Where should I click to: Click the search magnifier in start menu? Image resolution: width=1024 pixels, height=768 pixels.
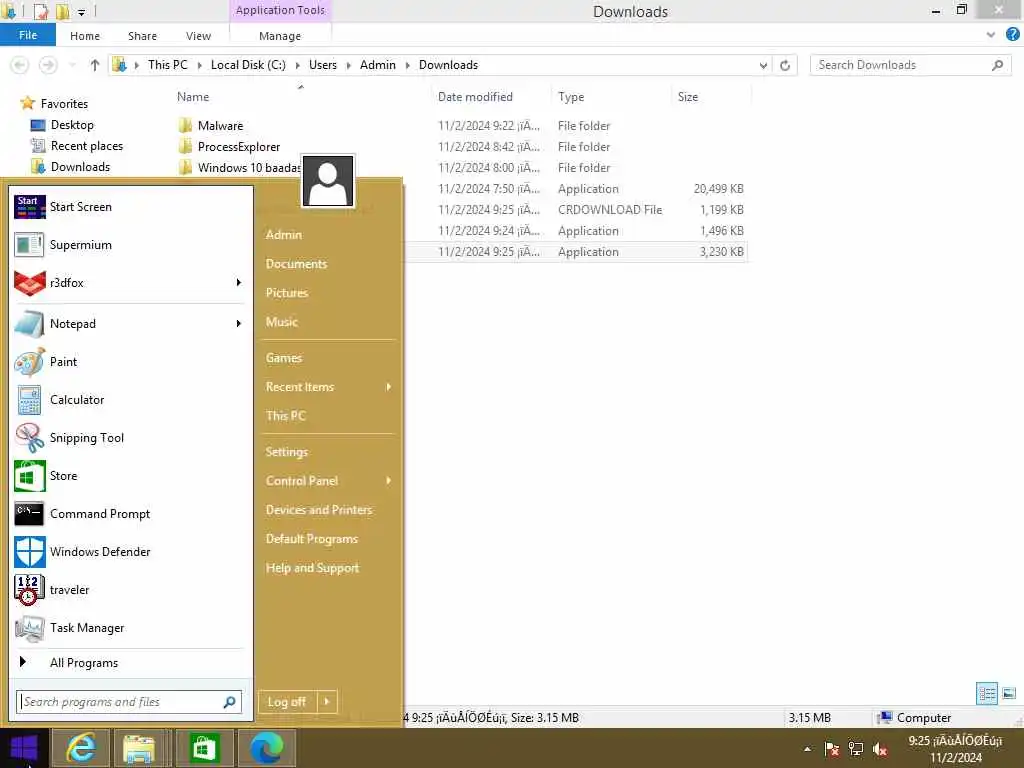point(229,702)
